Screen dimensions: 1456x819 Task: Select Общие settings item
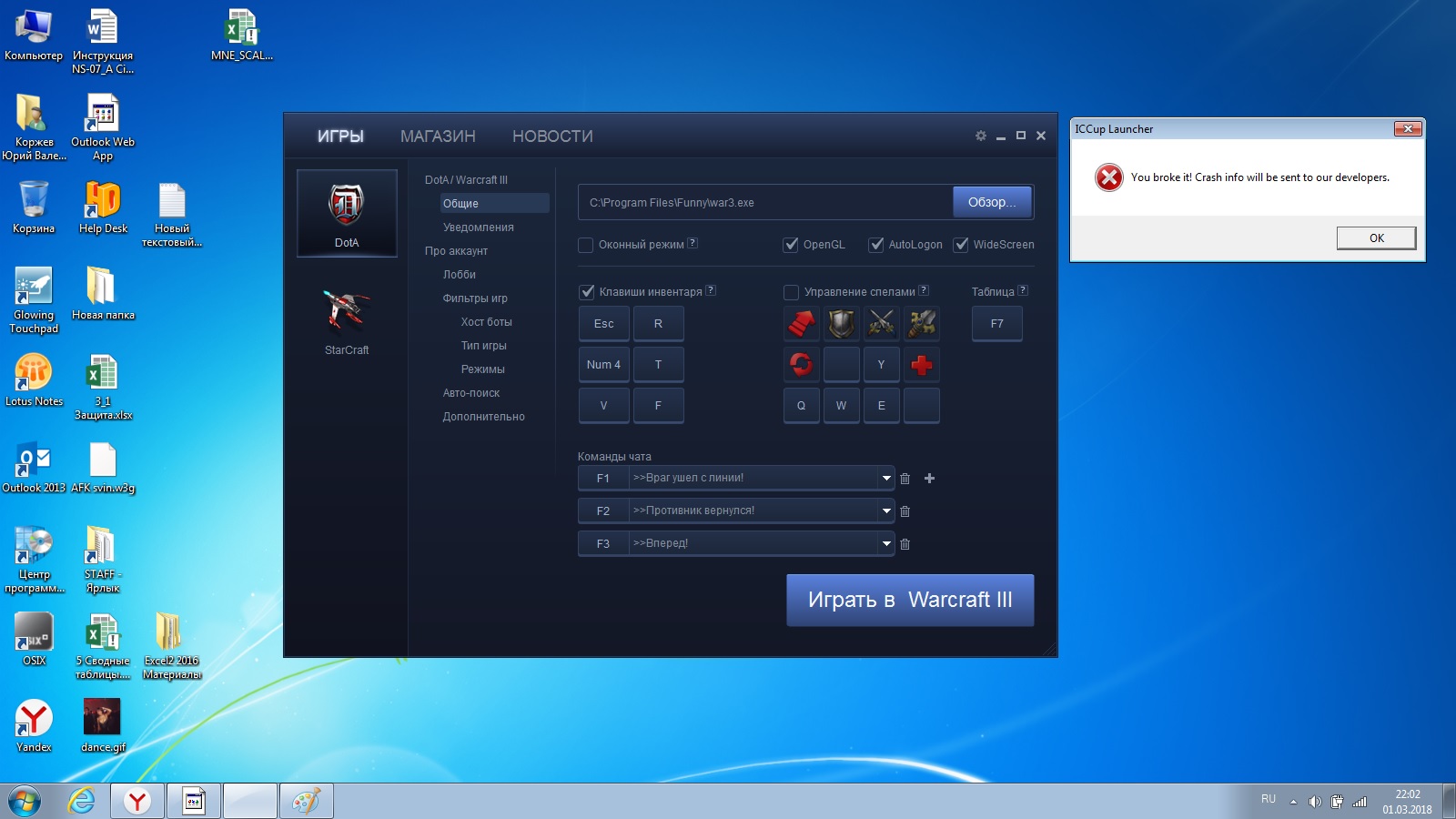tap(494, 203)
